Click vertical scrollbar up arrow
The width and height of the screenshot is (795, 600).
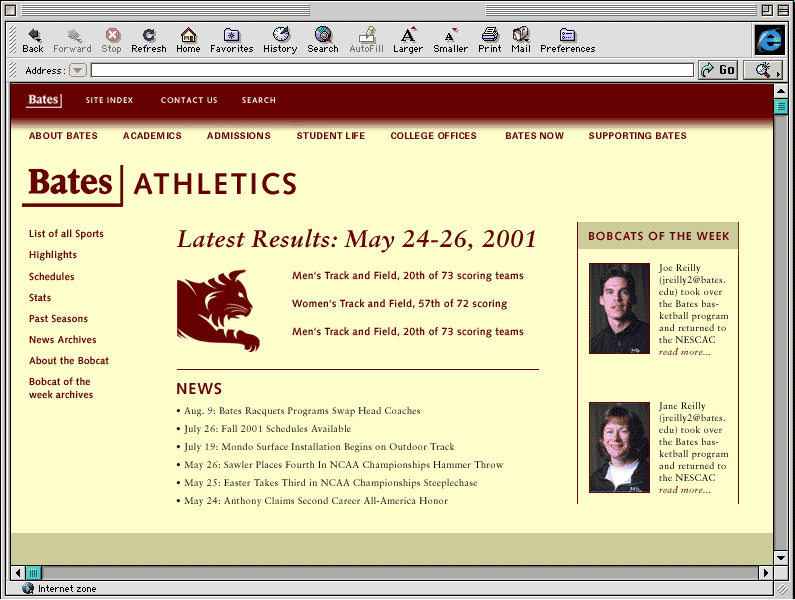[781, 92]
